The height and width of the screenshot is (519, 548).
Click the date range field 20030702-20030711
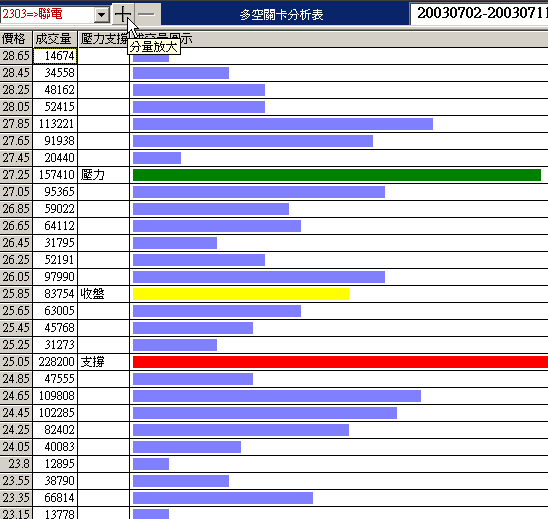pos(480,14)
